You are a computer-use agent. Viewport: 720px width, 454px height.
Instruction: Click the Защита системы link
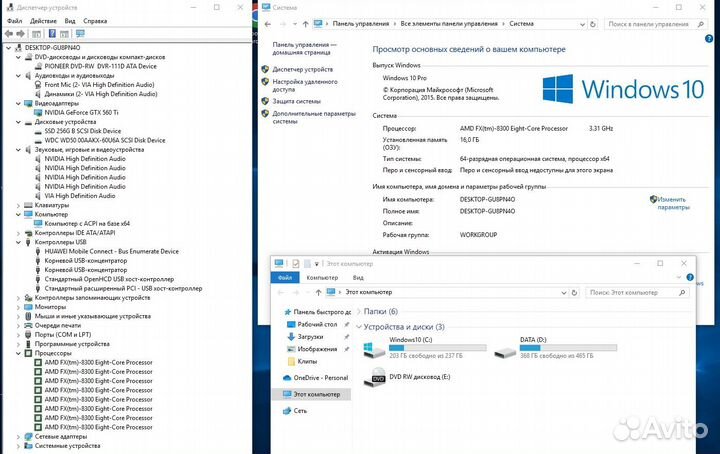click(297, 101)
